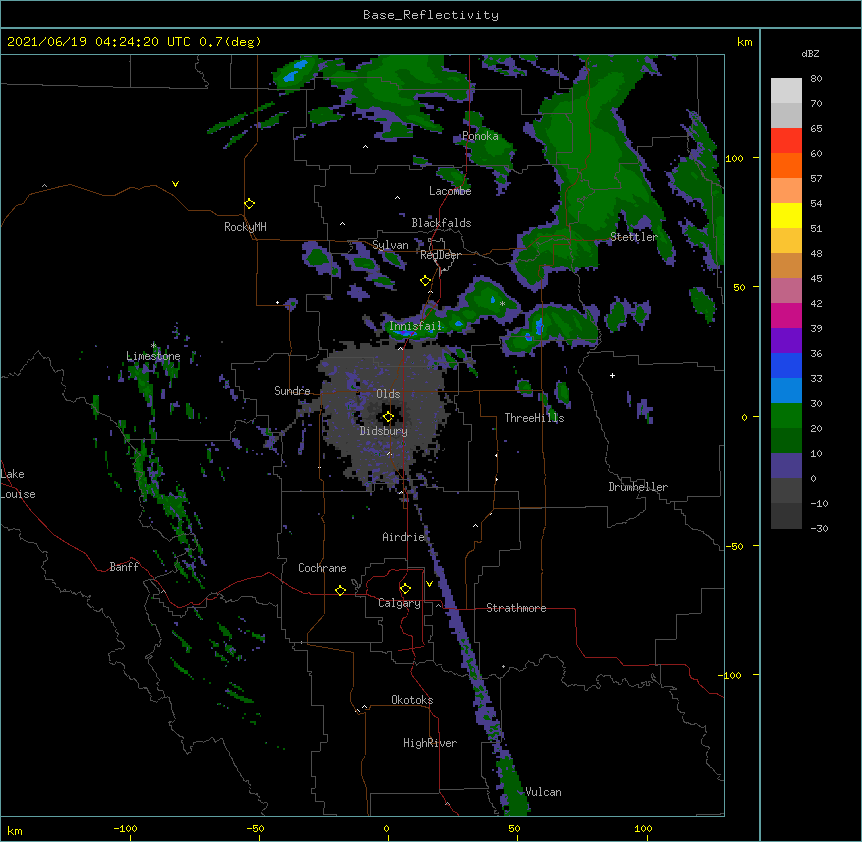Click the Strathmore label

click(516, 608)
